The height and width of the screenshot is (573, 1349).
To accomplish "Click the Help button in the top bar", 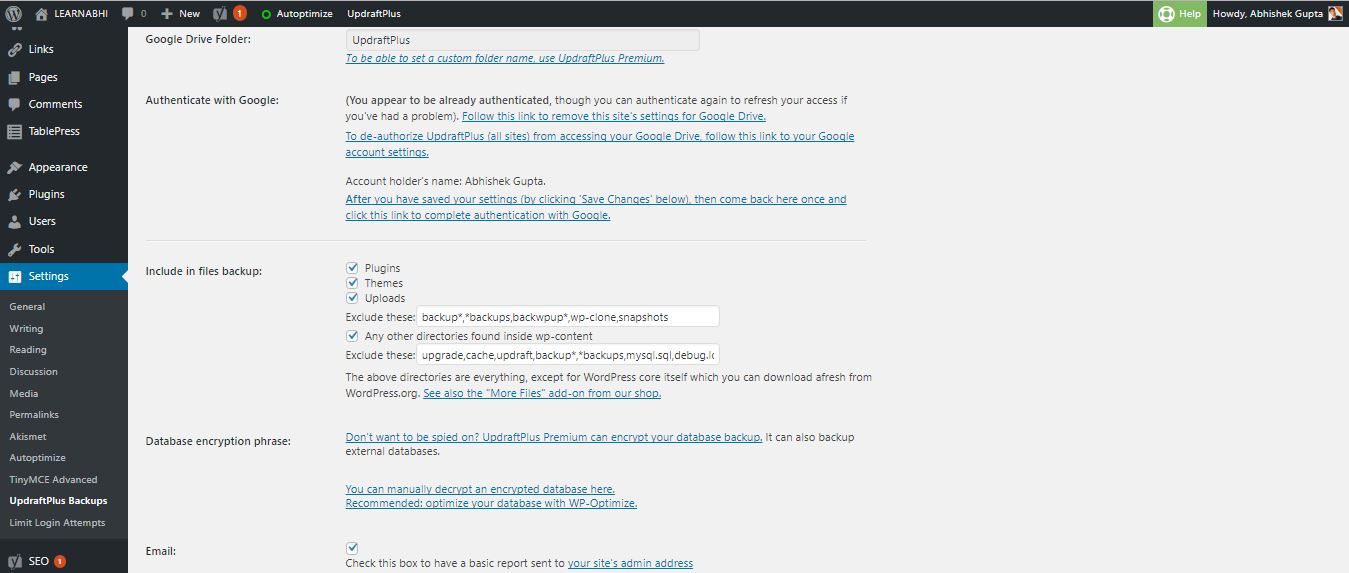I will [1180, 14].
